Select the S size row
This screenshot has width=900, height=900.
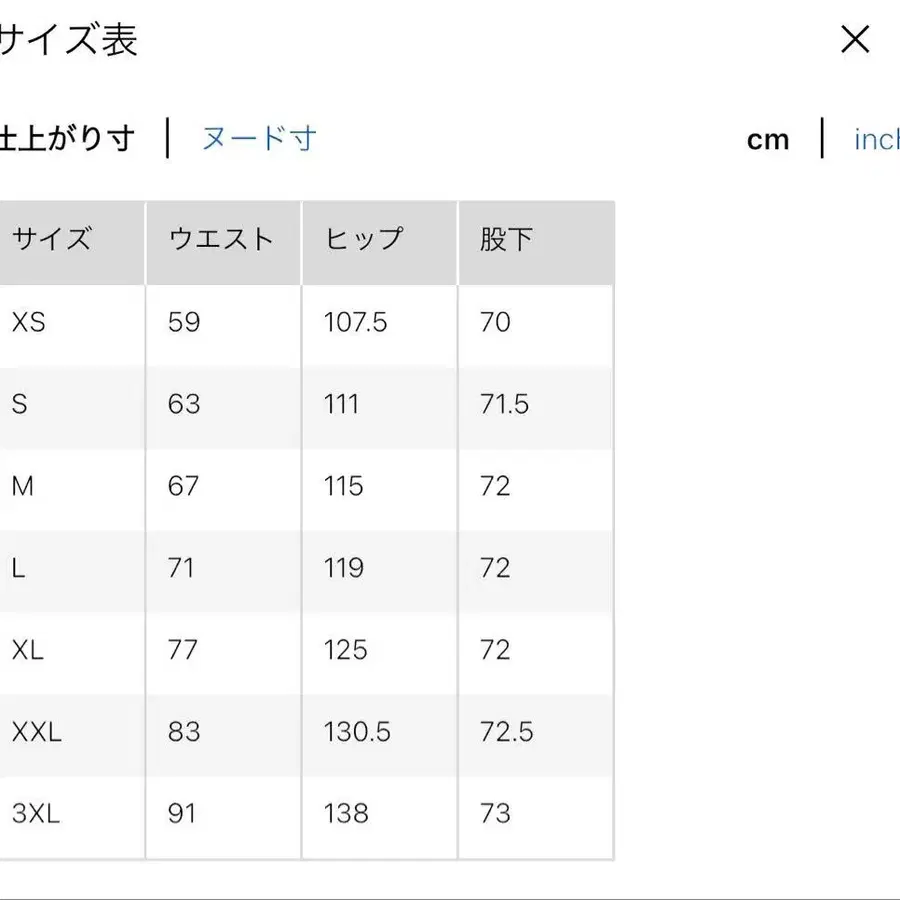[60, 404]
